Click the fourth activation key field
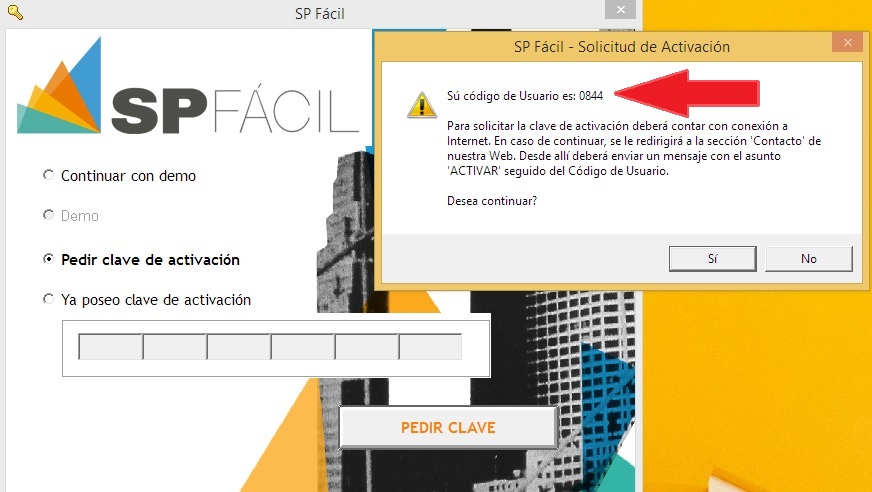This screenshot has width=872, height=492. (x=303, y=346)
